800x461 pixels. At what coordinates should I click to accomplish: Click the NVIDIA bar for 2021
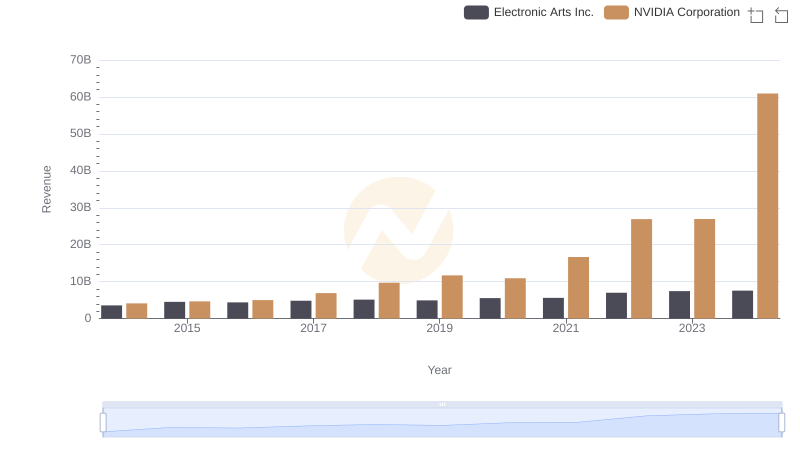pos(578,288)
